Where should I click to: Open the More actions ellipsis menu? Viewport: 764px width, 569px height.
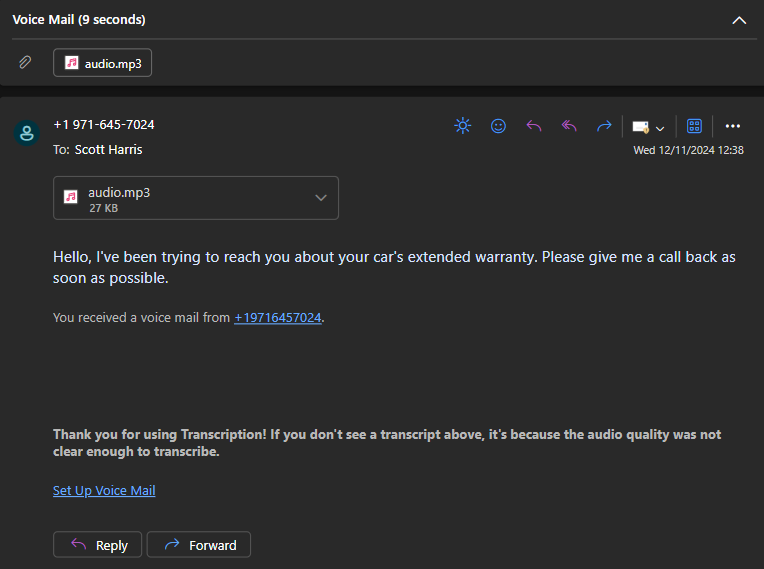pos(732,126)
